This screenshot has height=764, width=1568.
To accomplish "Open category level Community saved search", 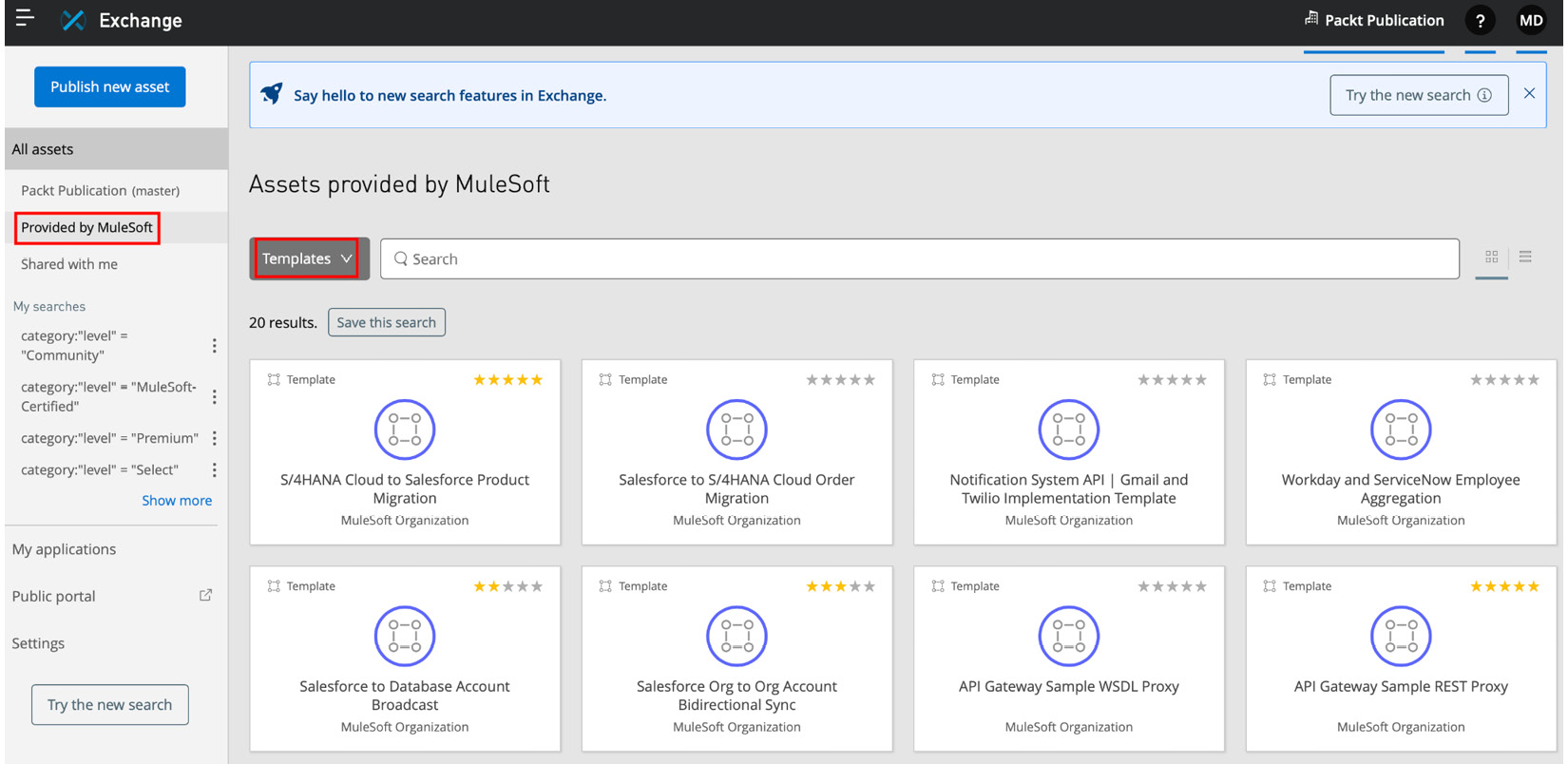I will point(74,346).
